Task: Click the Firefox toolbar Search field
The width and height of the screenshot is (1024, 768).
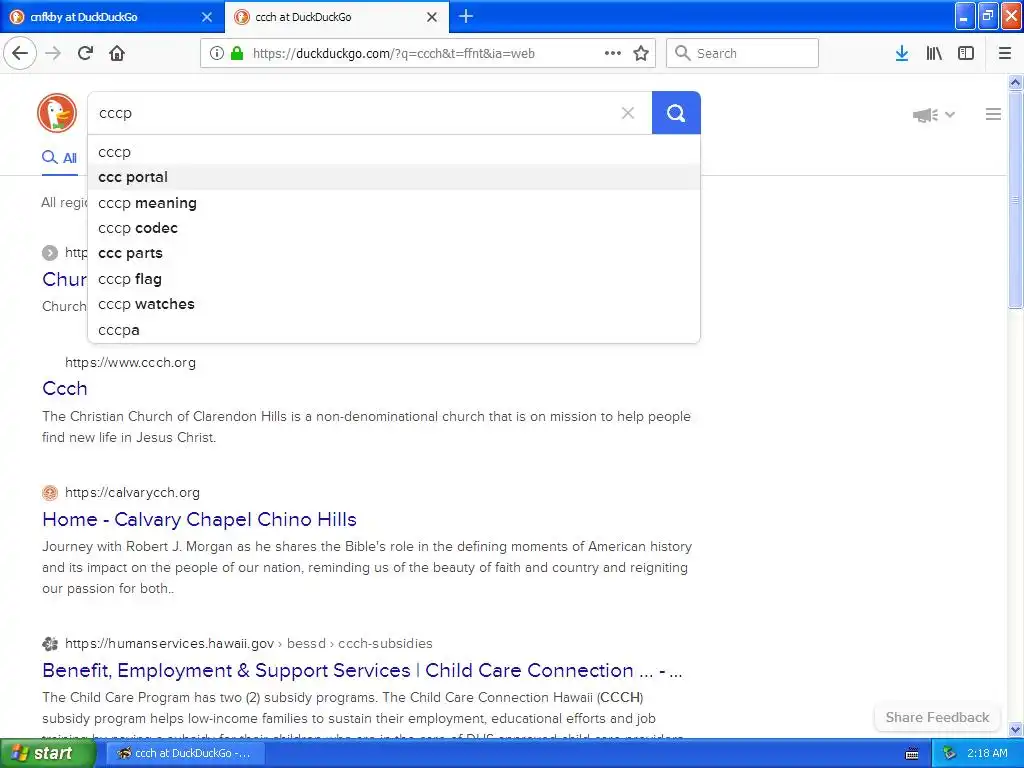Action: click(x=742, y=53)
